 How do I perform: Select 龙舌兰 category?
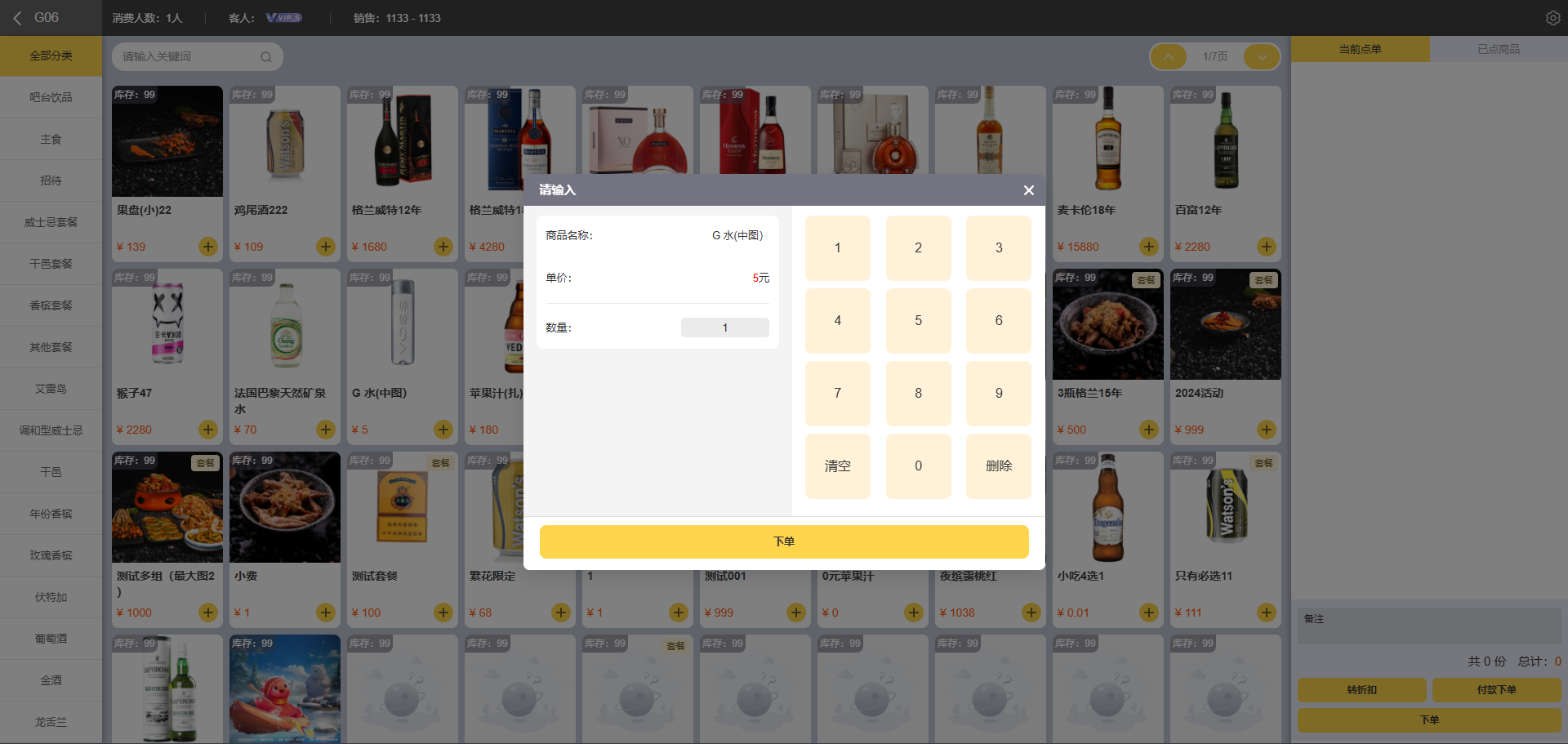click(x=51, y=723)
